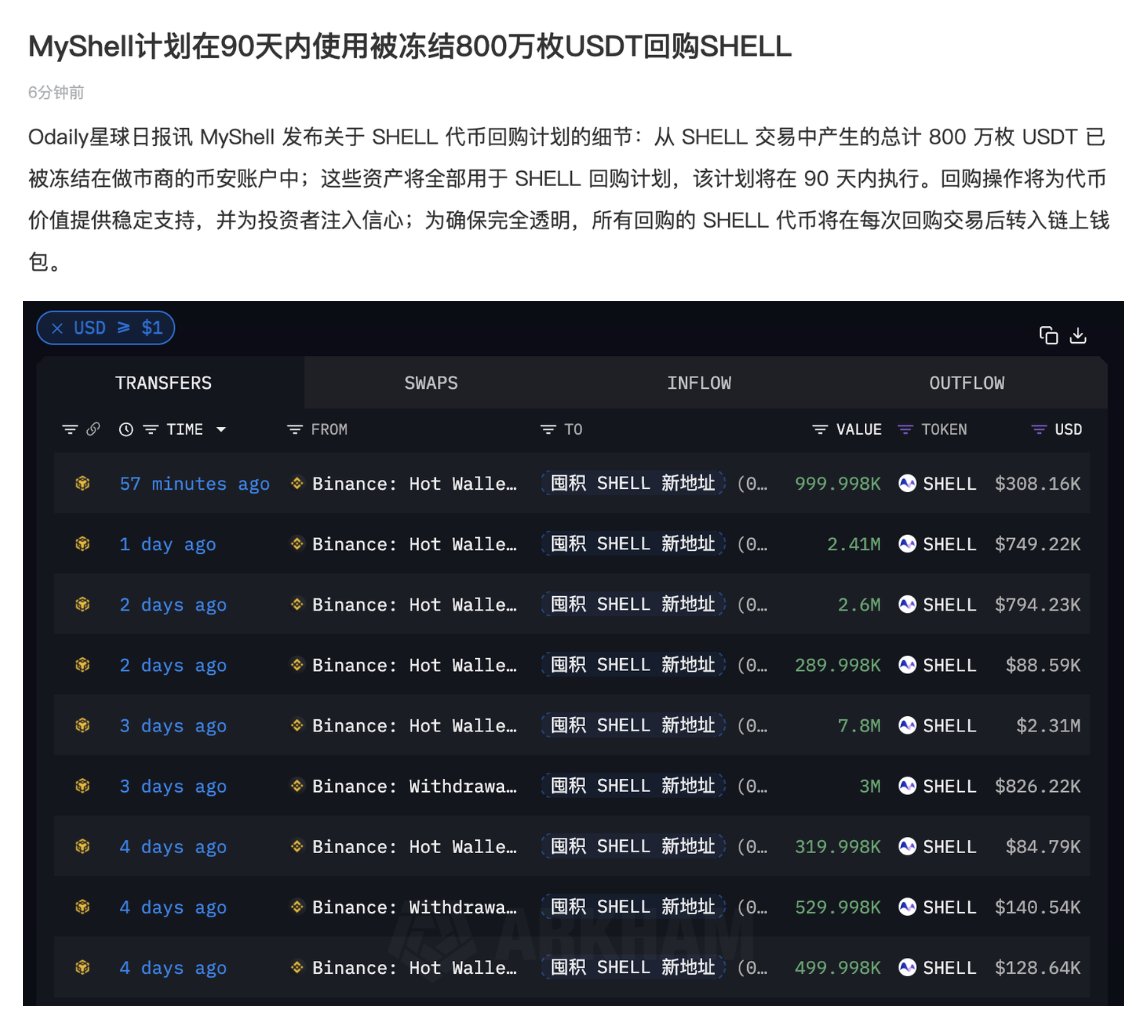The height and width of the screenshot is (1030, 1146).
Task: Switch to the TRANSFERS tab
Action: point(163,383)
